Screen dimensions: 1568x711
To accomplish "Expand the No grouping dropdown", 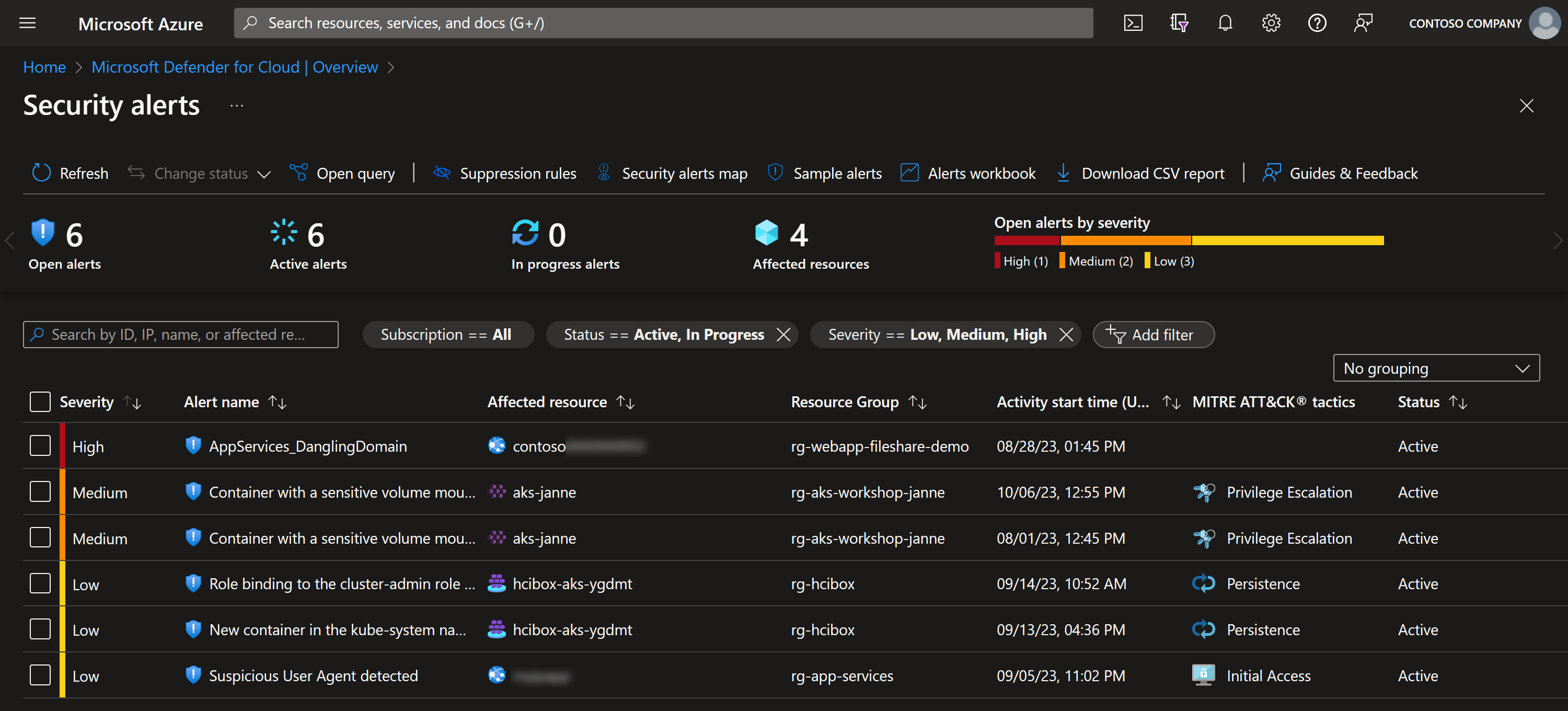I will pos(1436,368).
